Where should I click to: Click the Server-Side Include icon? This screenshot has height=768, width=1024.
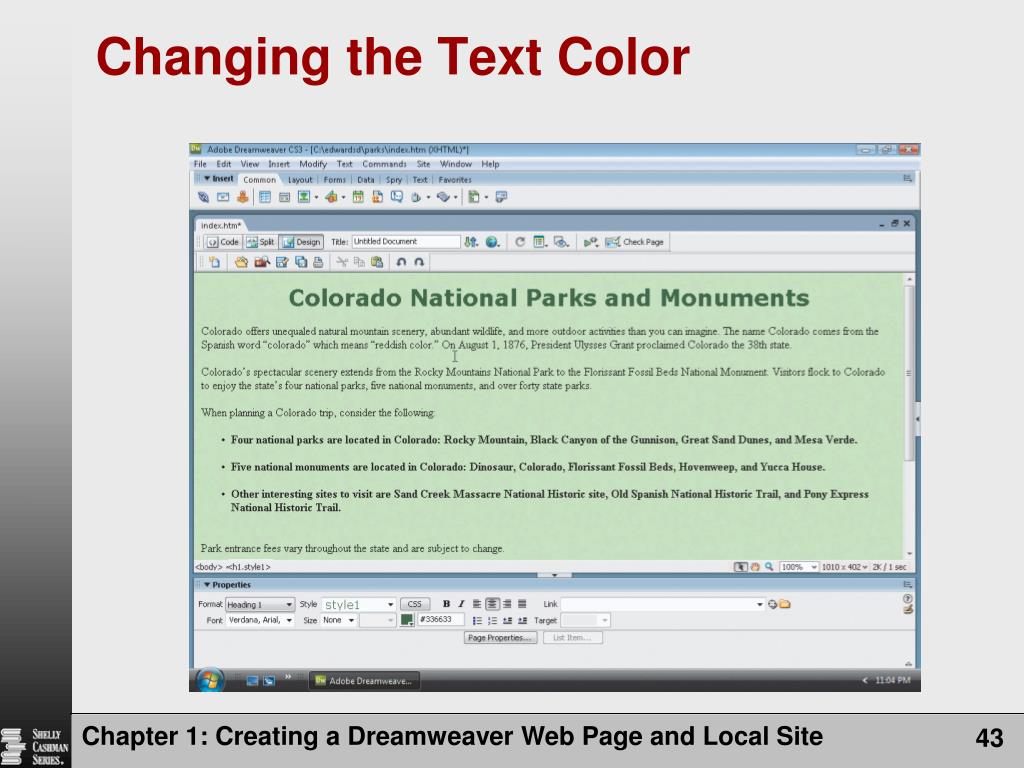pos(377,197)
